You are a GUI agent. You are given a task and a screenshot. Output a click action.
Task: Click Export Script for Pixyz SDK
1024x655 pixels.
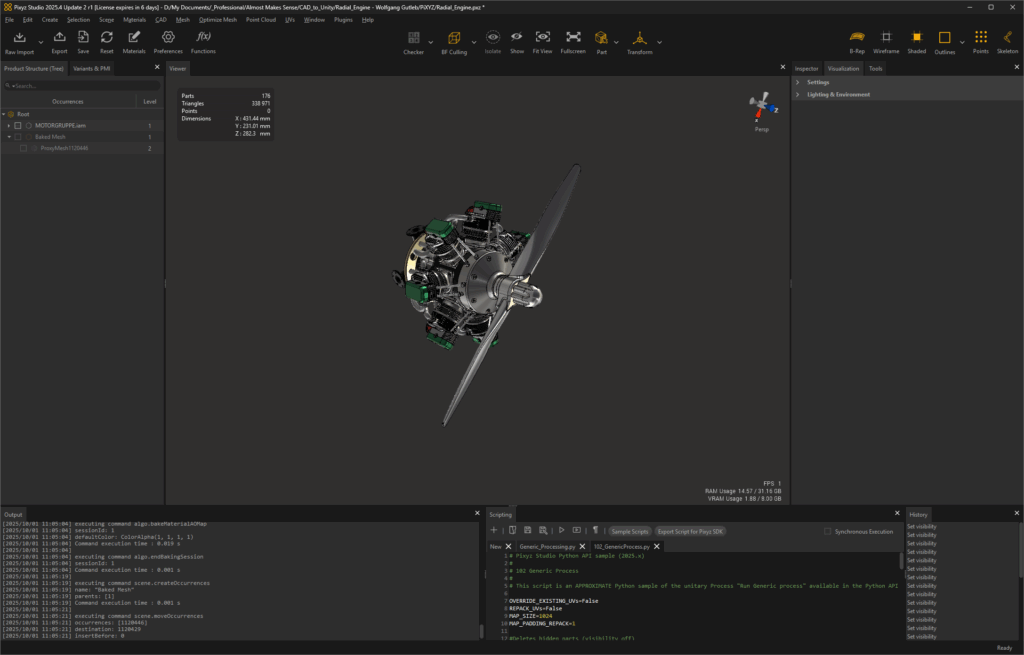pos(691,531)
